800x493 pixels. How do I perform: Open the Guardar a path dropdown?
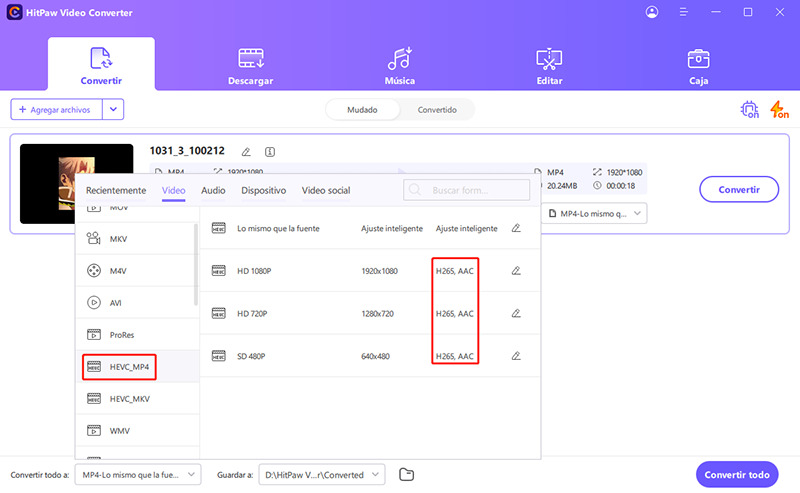pos(321,474)
